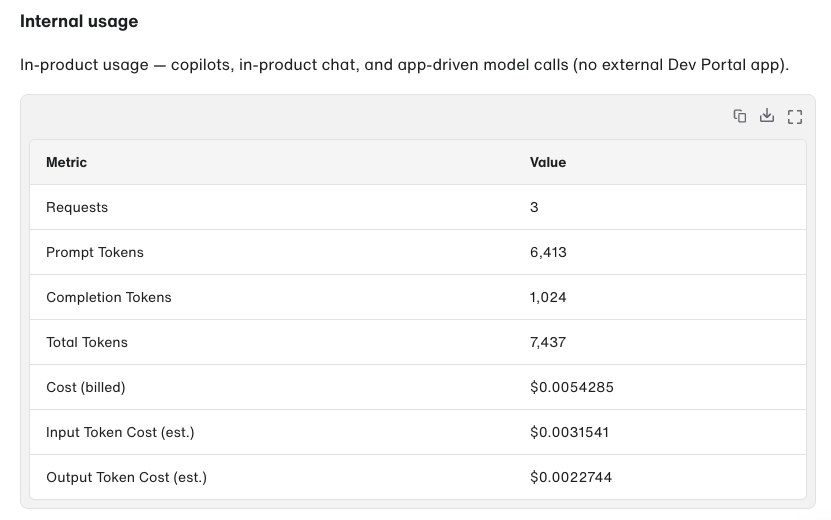
Task: Select the Requests row label
Action: coord(77,207)
